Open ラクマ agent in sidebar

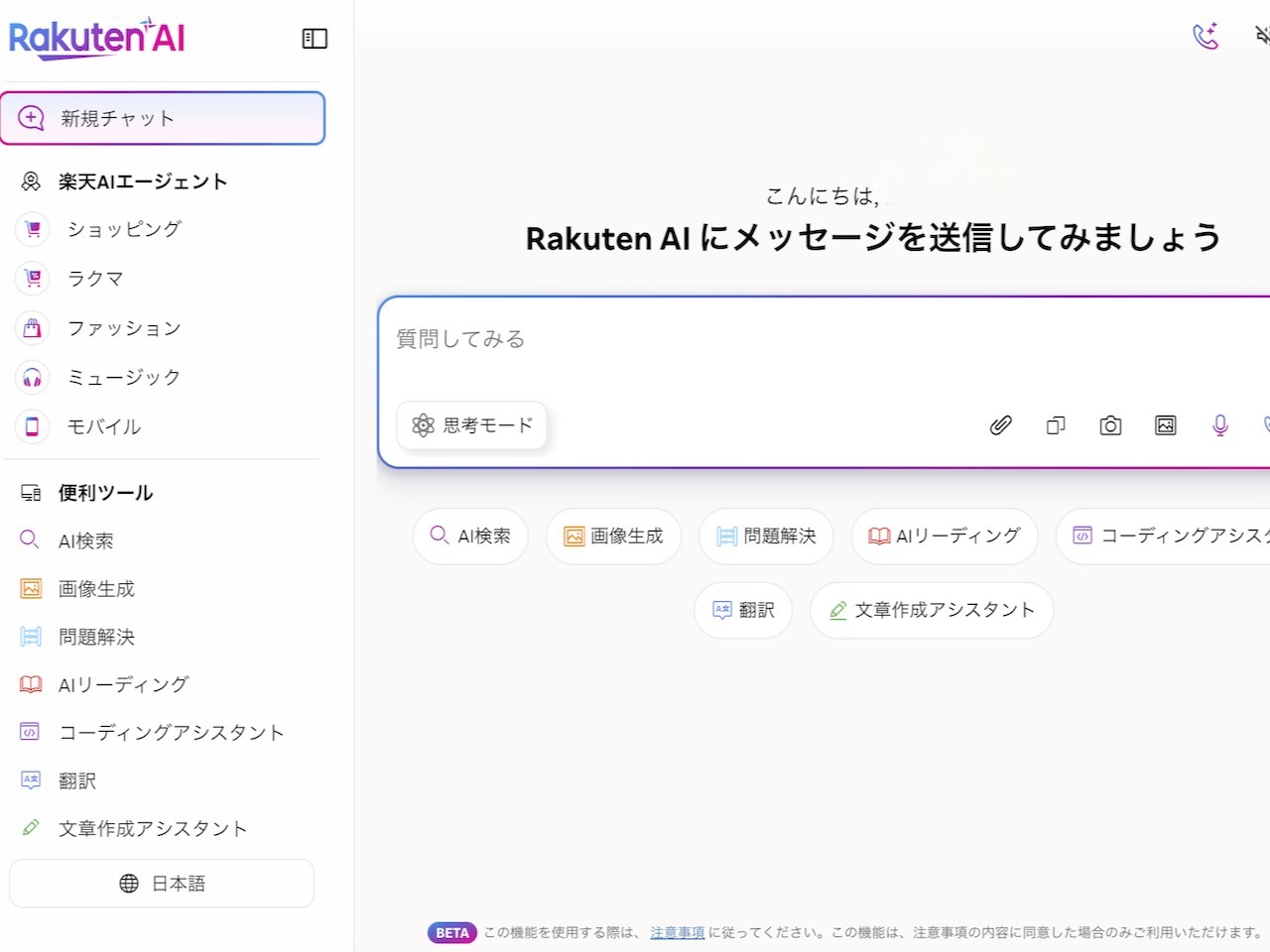[95, 279]
